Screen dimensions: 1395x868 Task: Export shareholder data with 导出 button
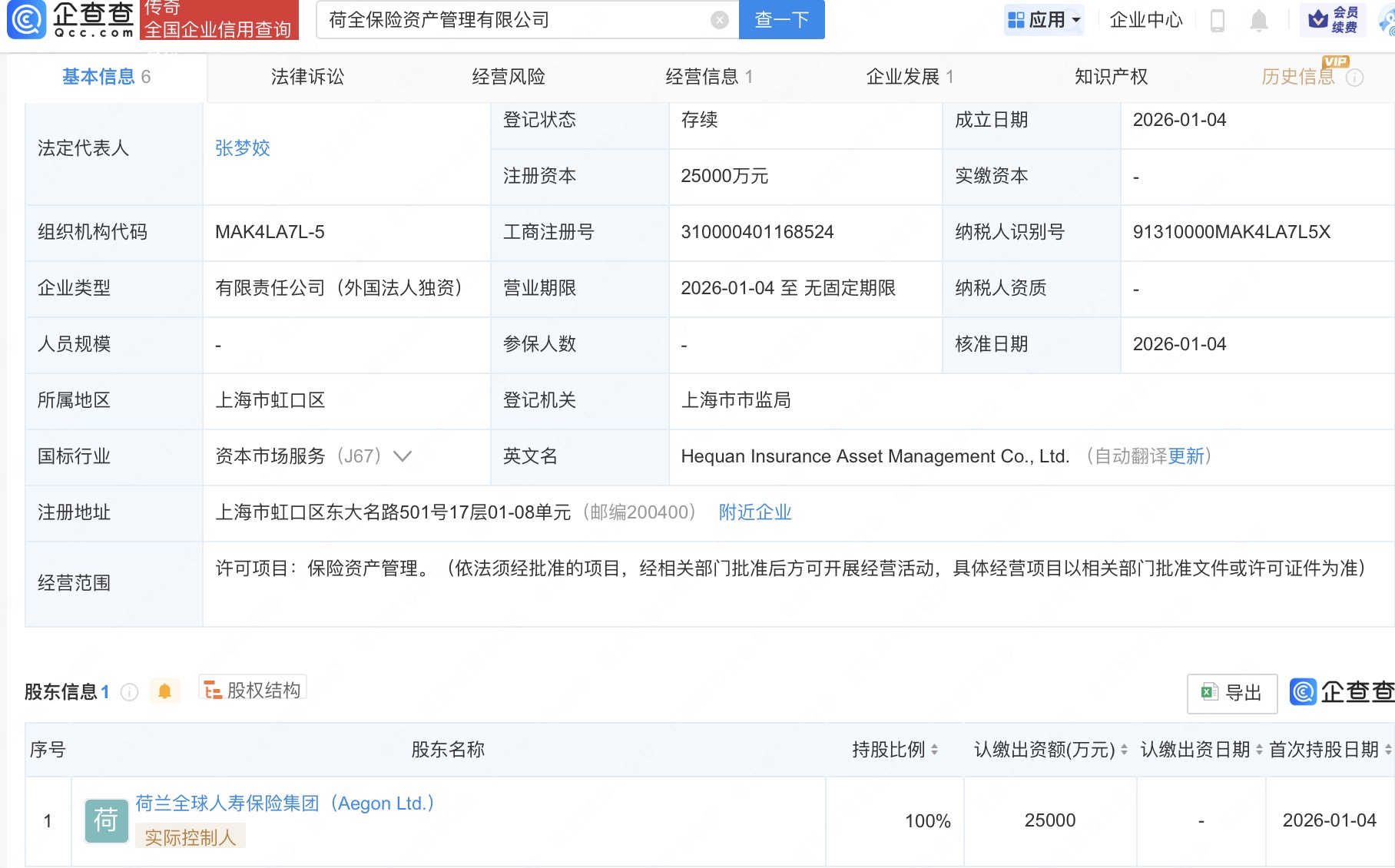1231,693
